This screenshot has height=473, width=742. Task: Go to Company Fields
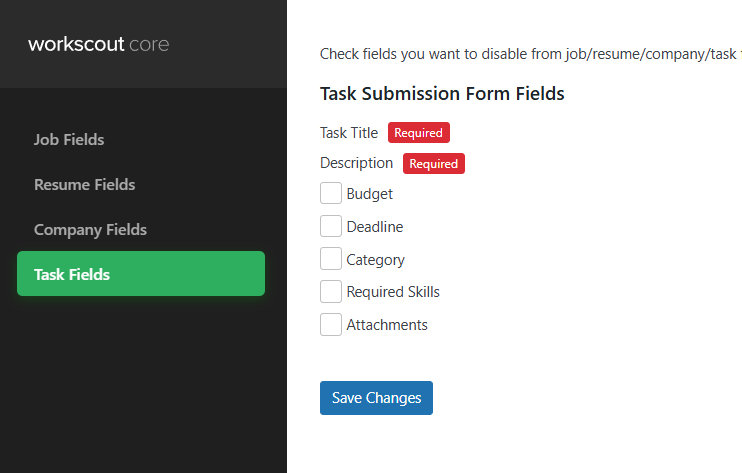pos(90,230)
